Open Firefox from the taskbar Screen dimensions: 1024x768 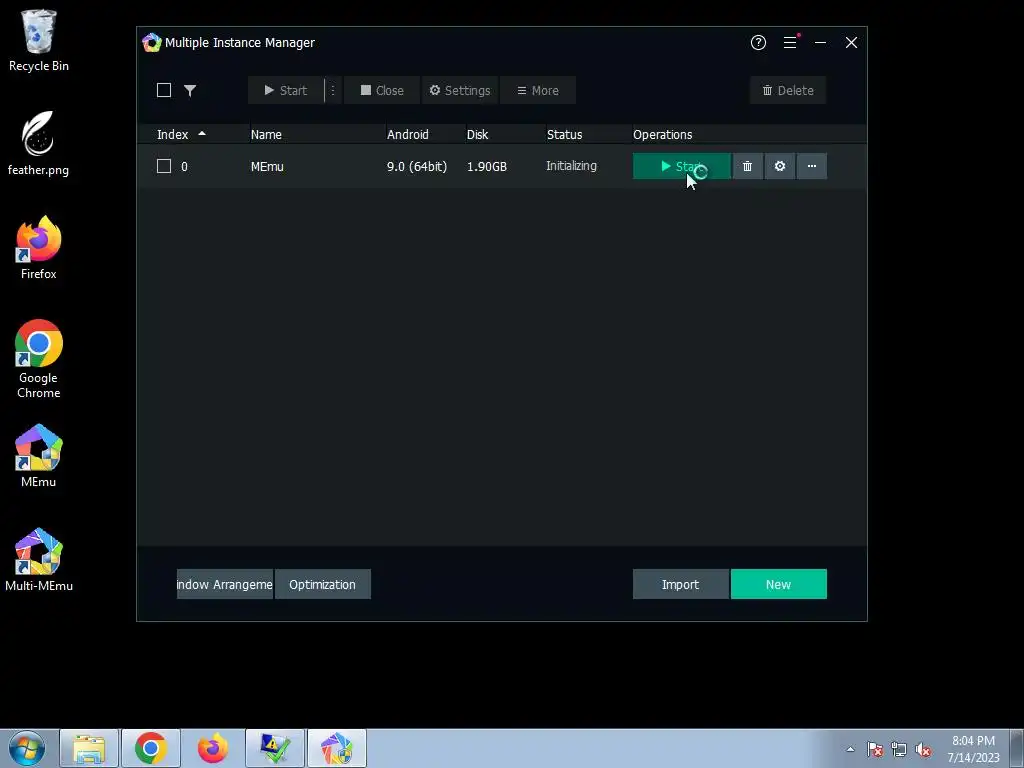coord(213,748)
